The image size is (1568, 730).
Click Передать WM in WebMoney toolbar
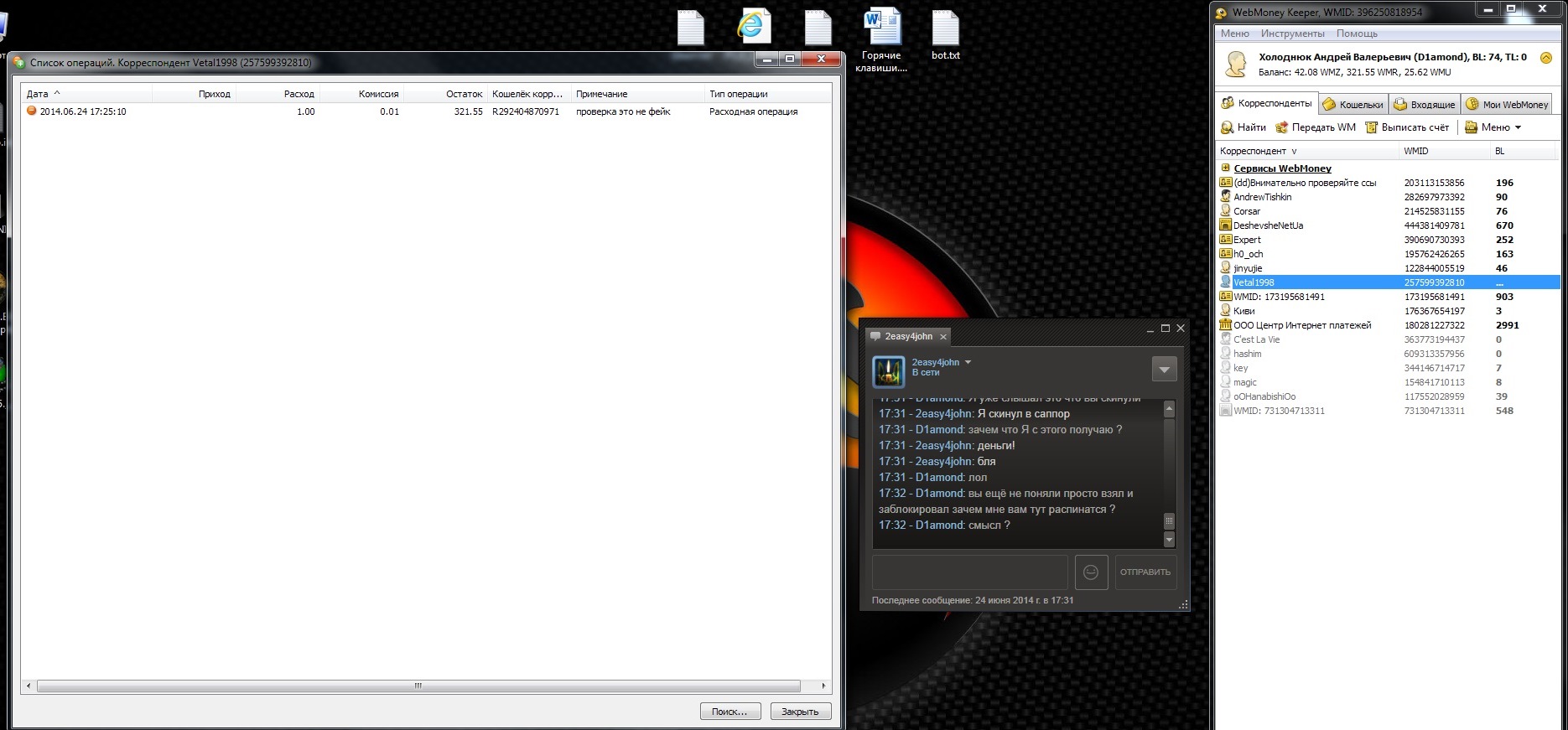tap(1315, 127)
